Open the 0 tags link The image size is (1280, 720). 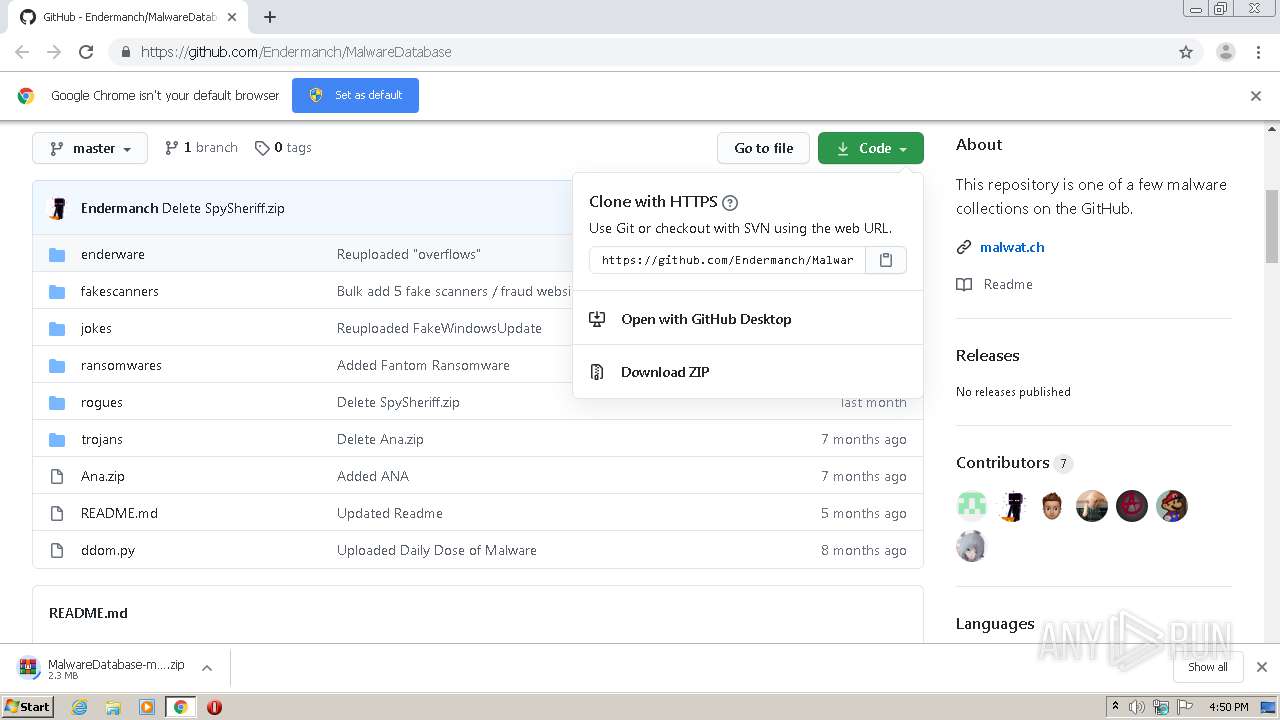coord(283,148)
